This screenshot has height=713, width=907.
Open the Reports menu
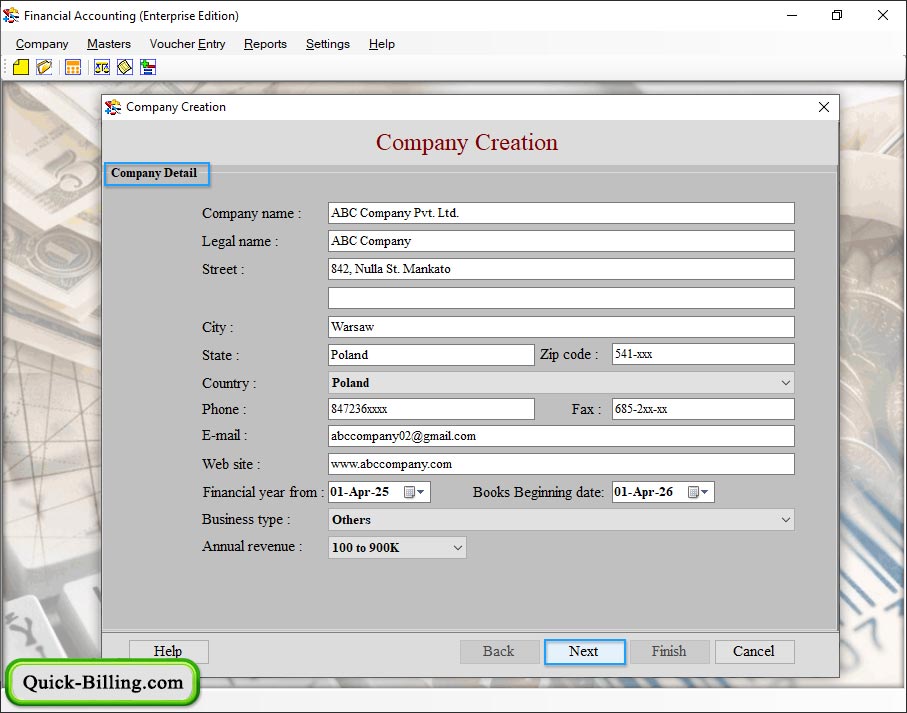(x=265, y=44)
